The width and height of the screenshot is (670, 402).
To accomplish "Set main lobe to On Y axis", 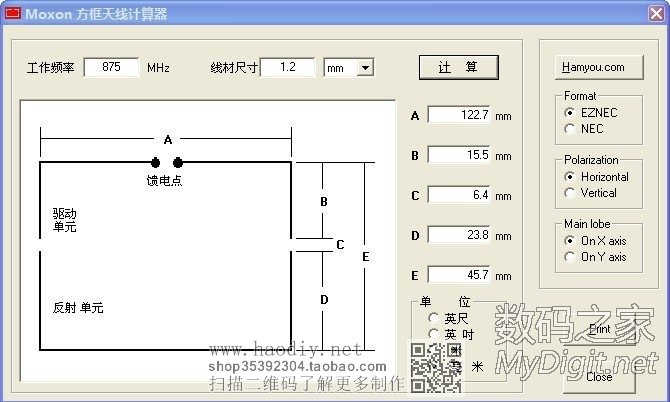I will 570,257.
